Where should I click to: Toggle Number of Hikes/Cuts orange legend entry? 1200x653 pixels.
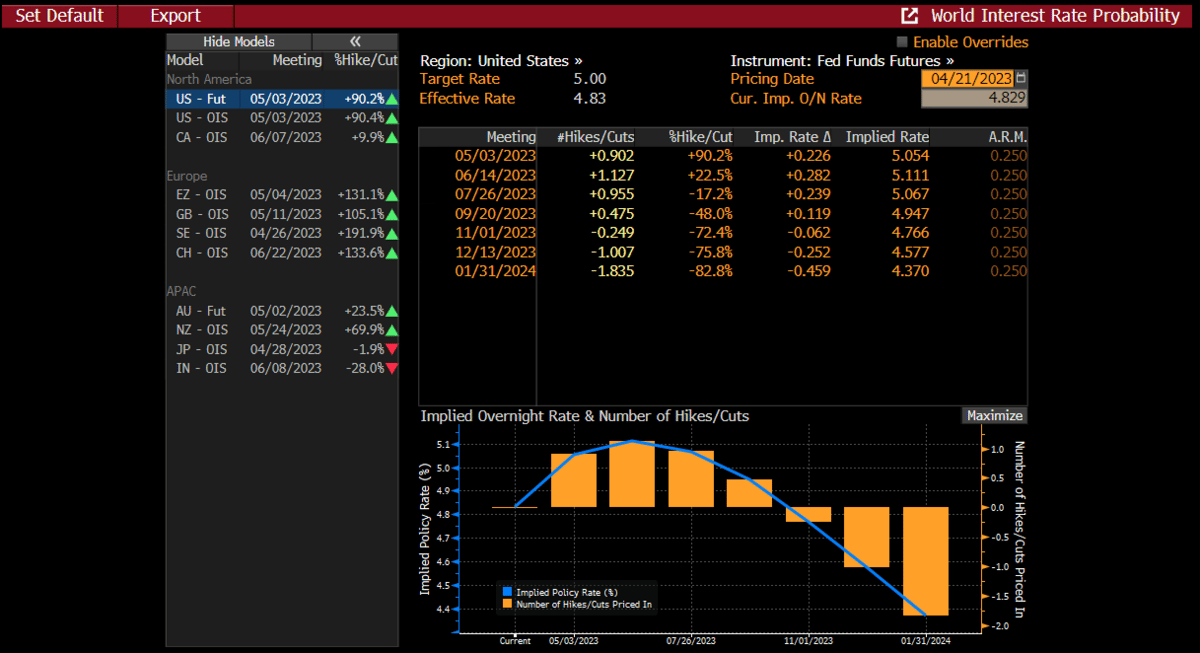coord(508,604)
